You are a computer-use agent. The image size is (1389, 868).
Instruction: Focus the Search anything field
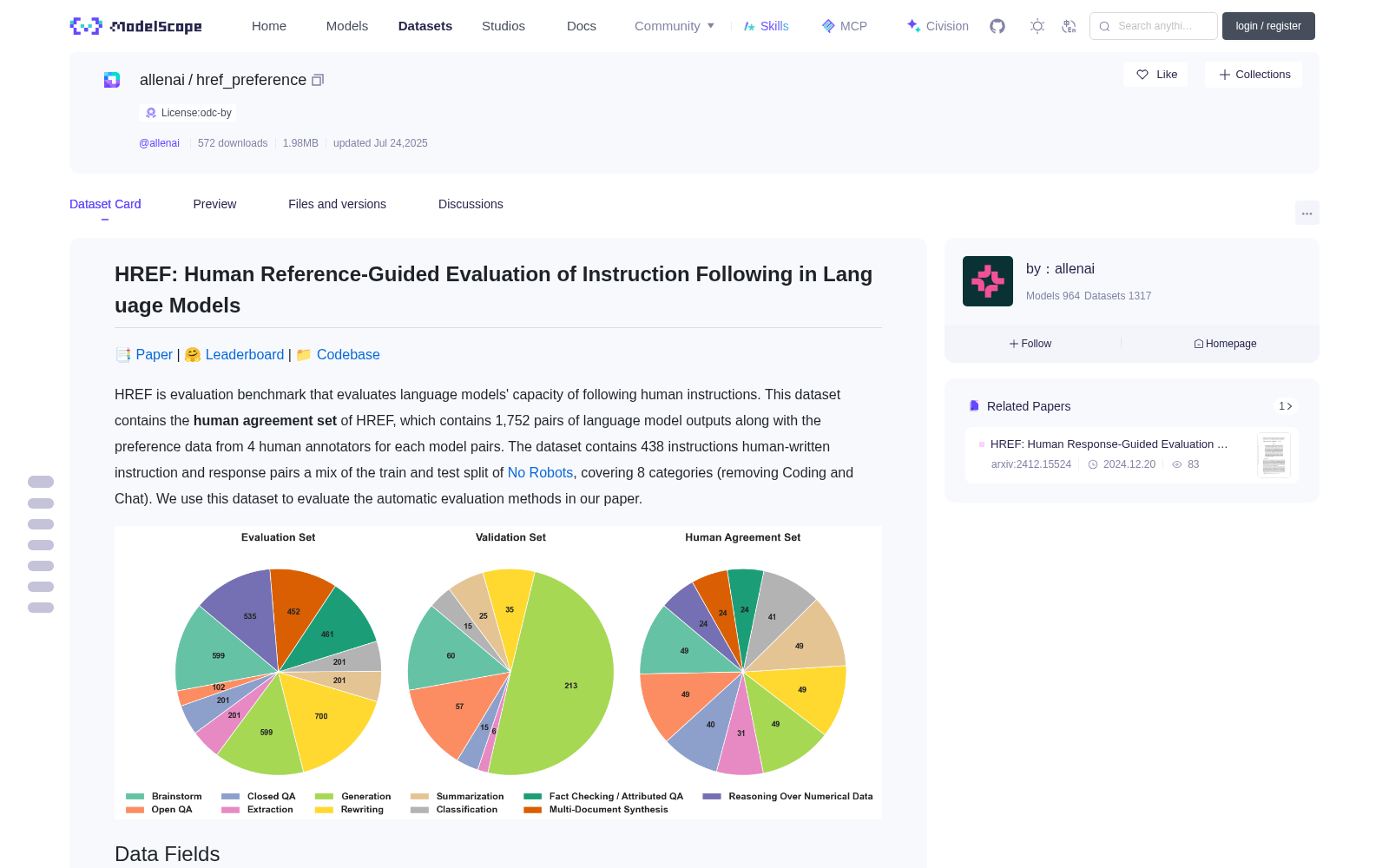1154,26
